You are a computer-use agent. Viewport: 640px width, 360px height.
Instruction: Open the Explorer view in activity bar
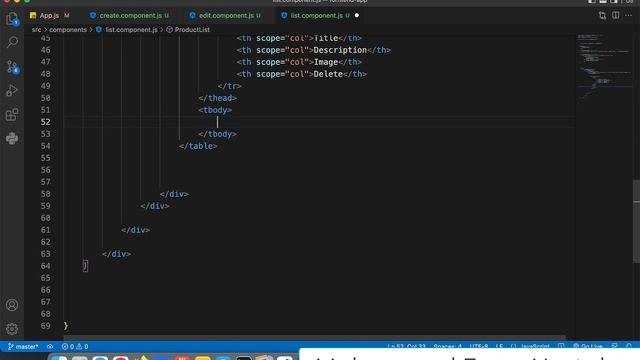click(12, 18)
